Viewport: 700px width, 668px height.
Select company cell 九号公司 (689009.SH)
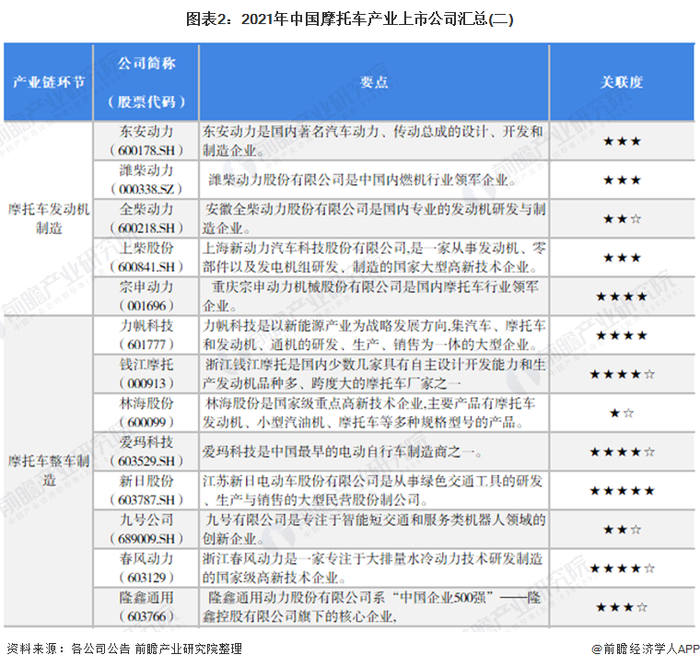146,530
